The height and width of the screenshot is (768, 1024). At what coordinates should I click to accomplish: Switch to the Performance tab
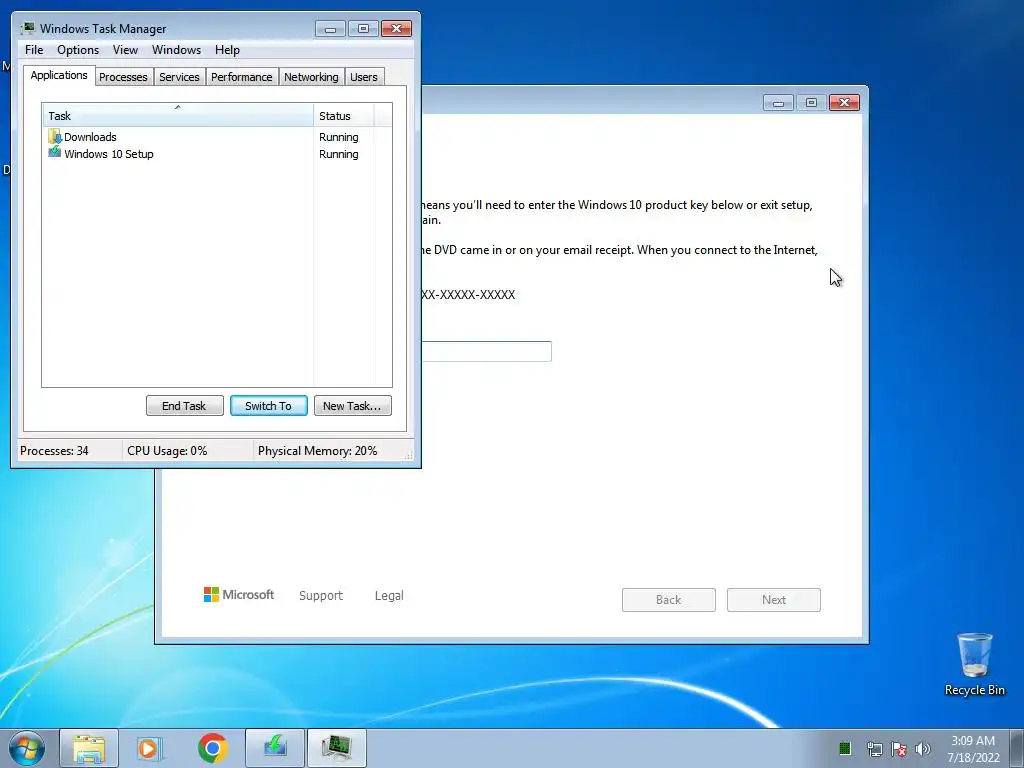tap(242, 77)
